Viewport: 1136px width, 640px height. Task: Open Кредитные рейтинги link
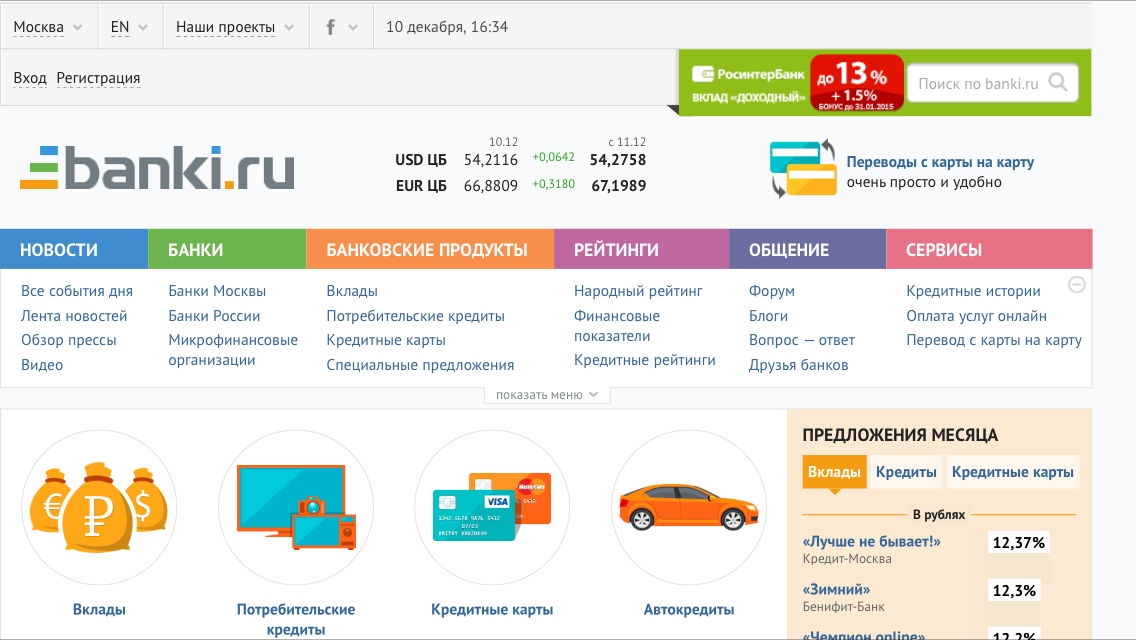coord(644,360)
